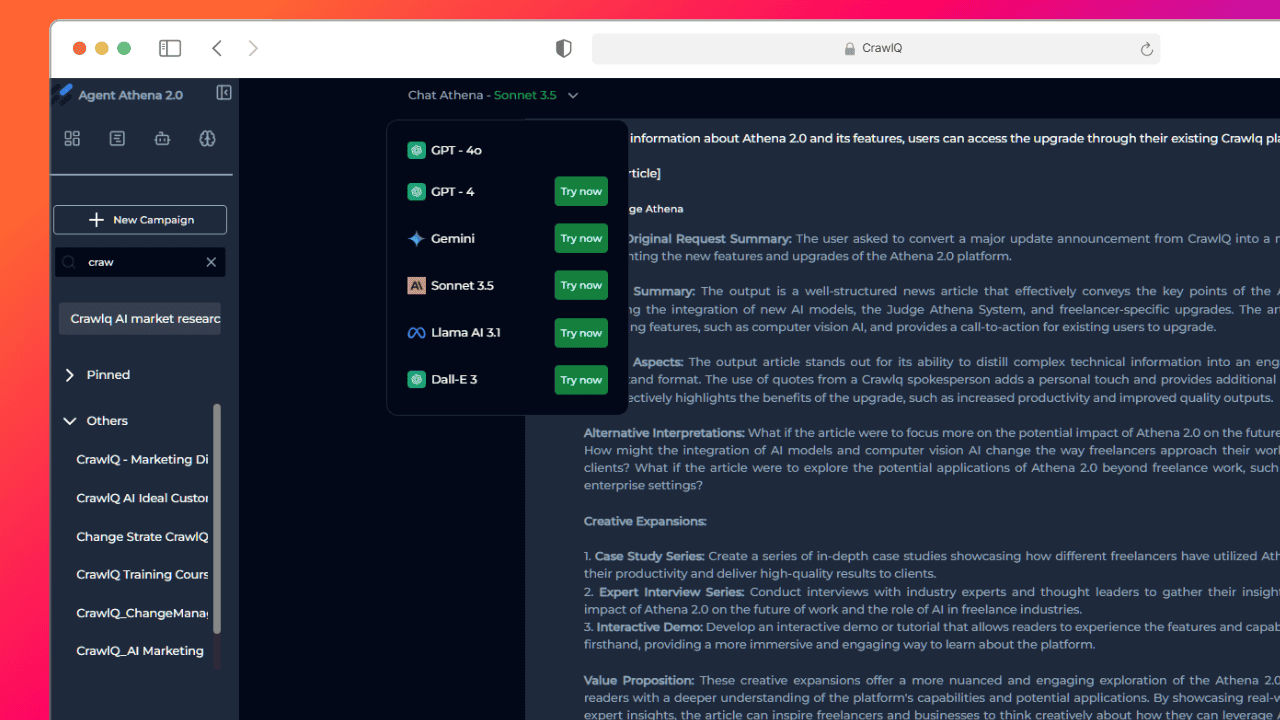Viewport: 1280px width, 720px height.
Task: Toggle the browser sidebar icon
Action: point(170,48)
